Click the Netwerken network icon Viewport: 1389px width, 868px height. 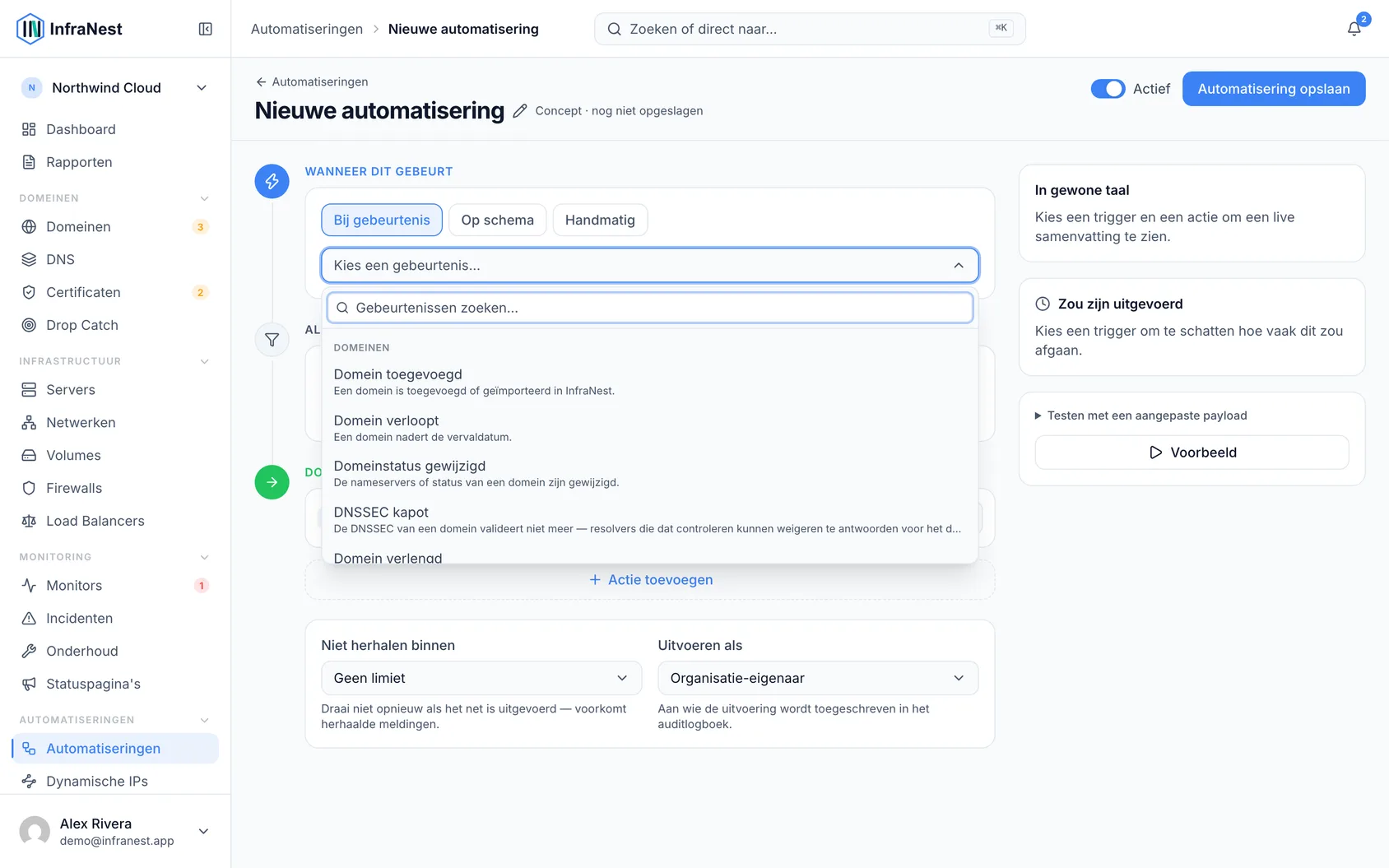pyautogui.click(x=29, y=422)
